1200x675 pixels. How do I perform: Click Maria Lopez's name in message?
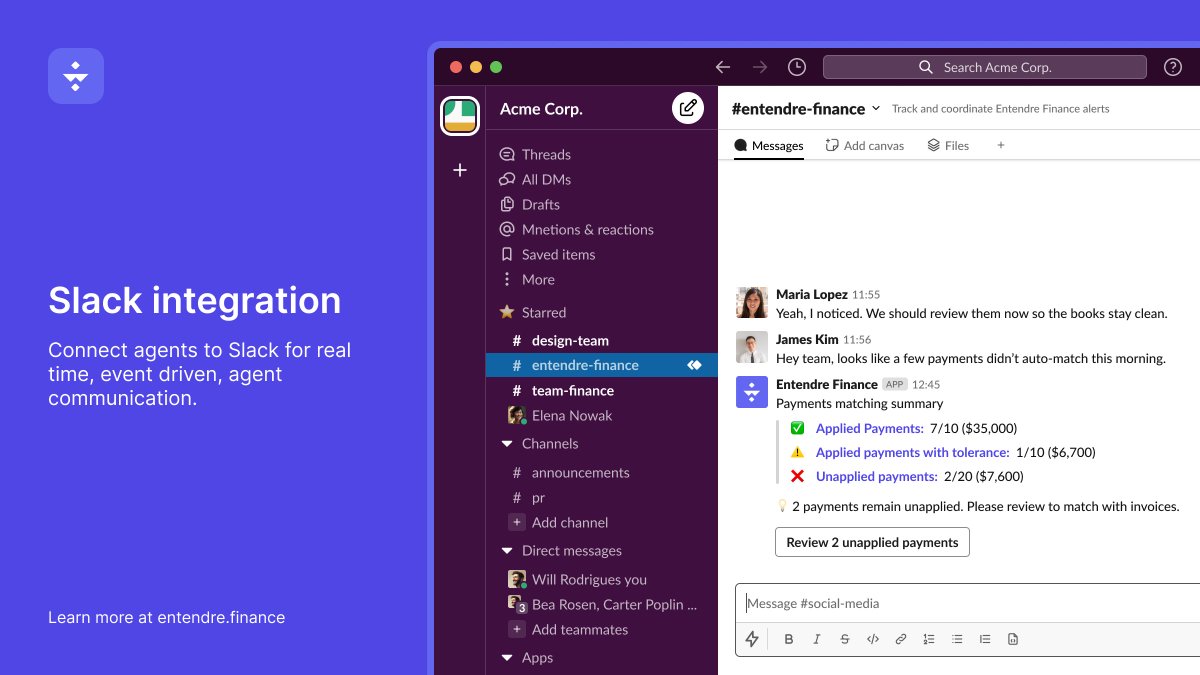812,294
